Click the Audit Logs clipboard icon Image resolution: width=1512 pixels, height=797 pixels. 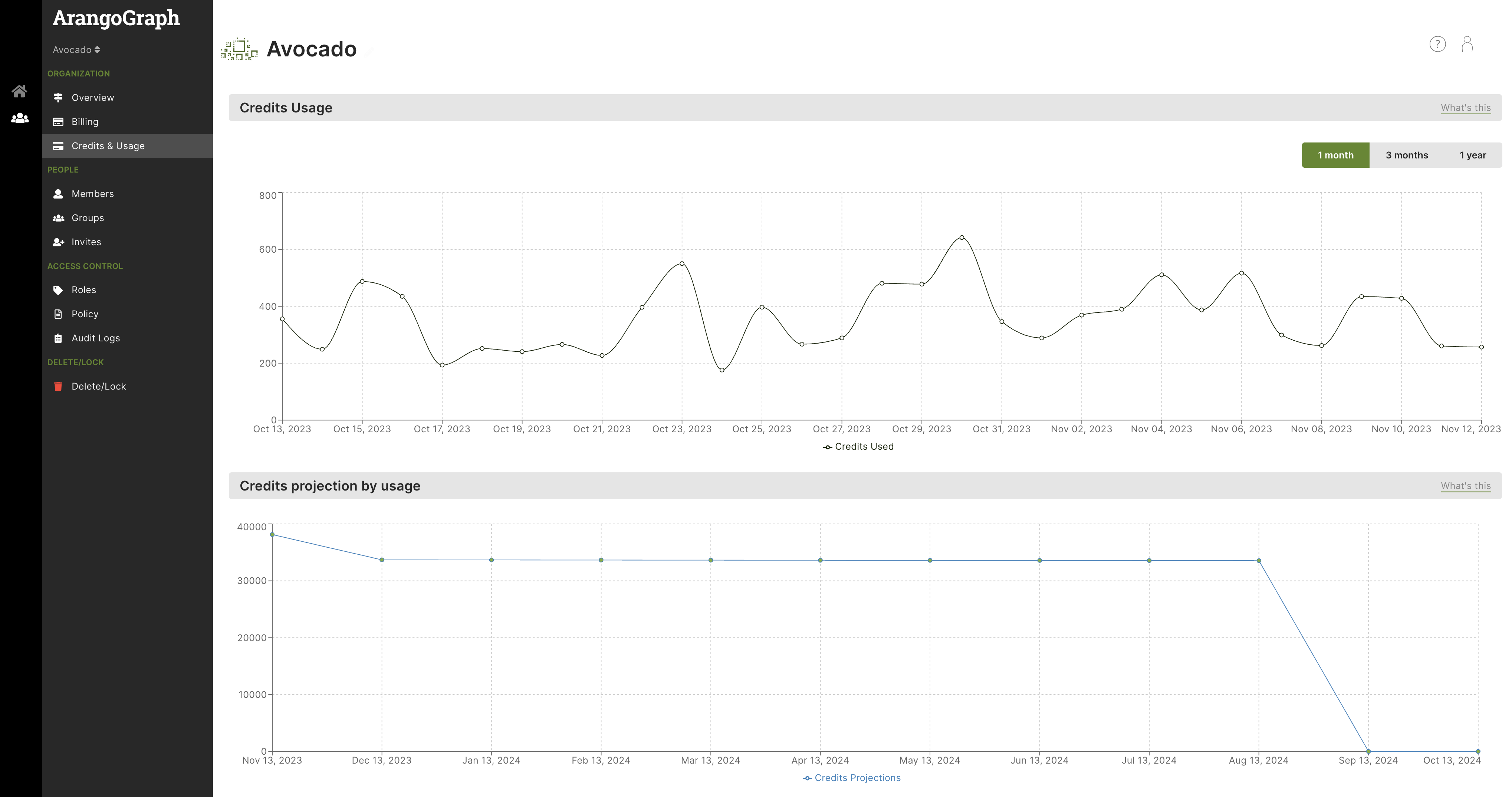58,338
